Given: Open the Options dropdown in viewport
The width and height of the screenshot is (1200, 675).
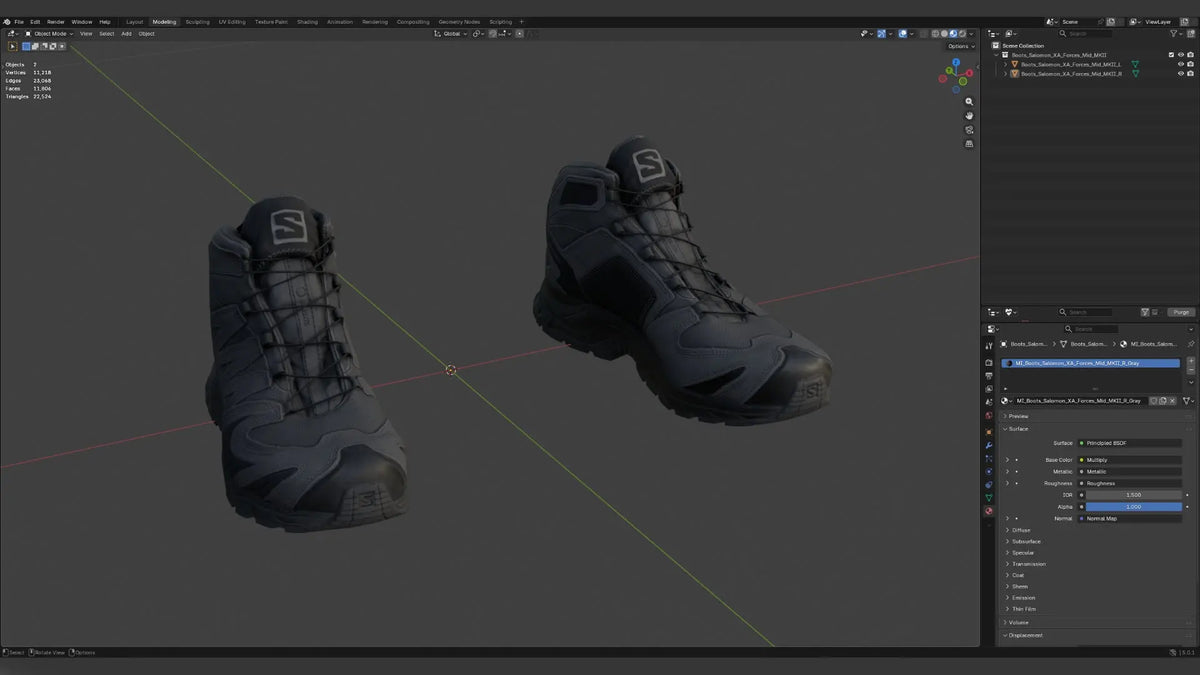Looking at the screenshot, I should [x=959, y=46].
